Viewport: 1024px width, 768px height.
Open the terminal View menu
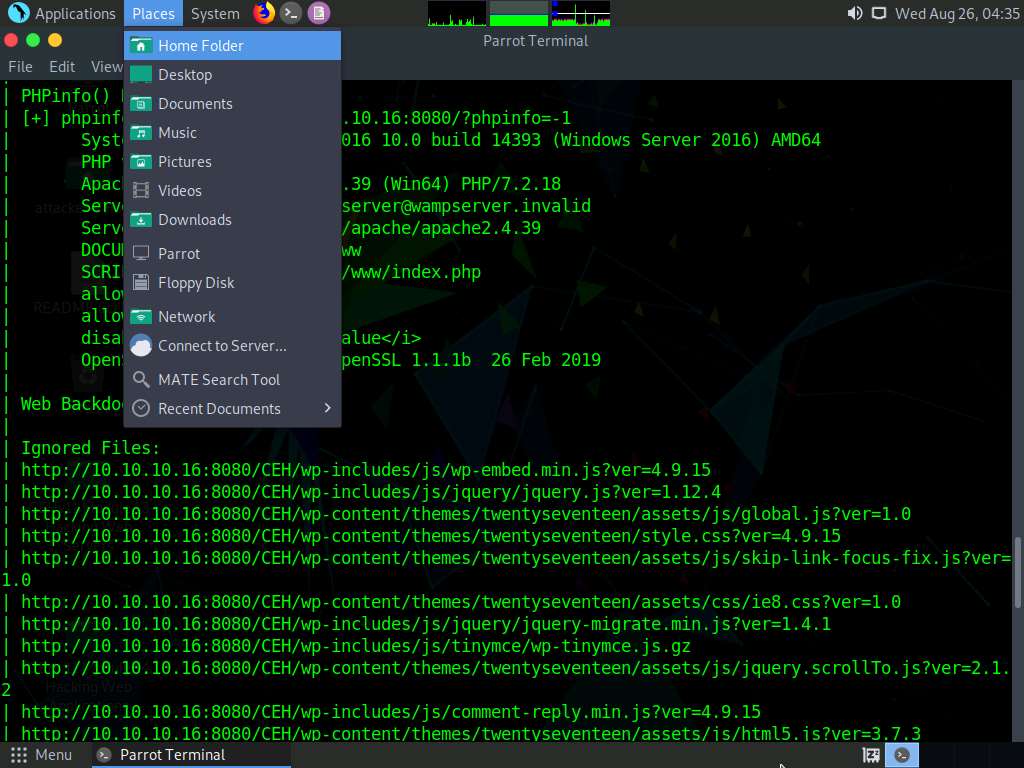[106, 67]
